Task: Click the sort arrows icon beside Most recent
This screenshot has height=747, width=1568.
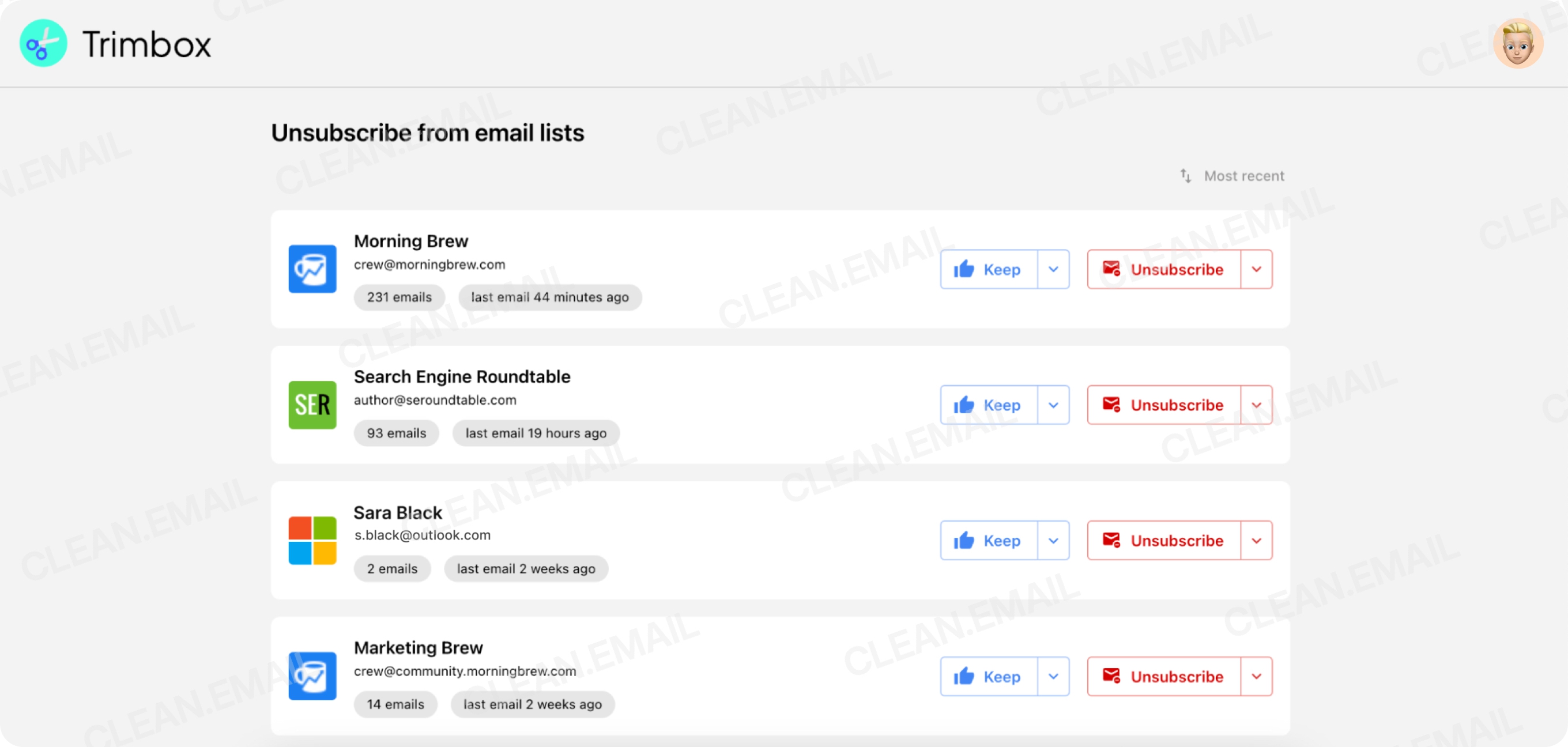Action: pos(1186,176)
